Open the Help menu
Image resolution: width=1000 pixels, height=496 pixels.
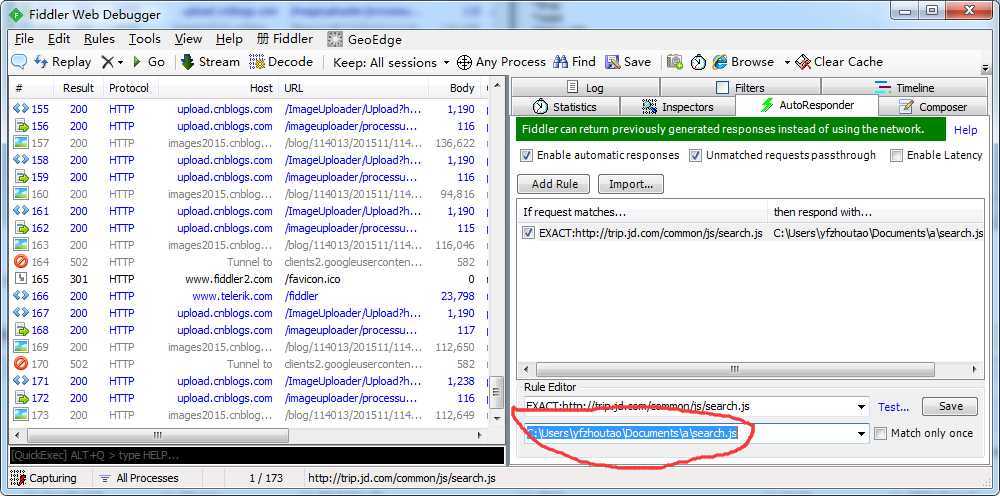click(230, 39)
